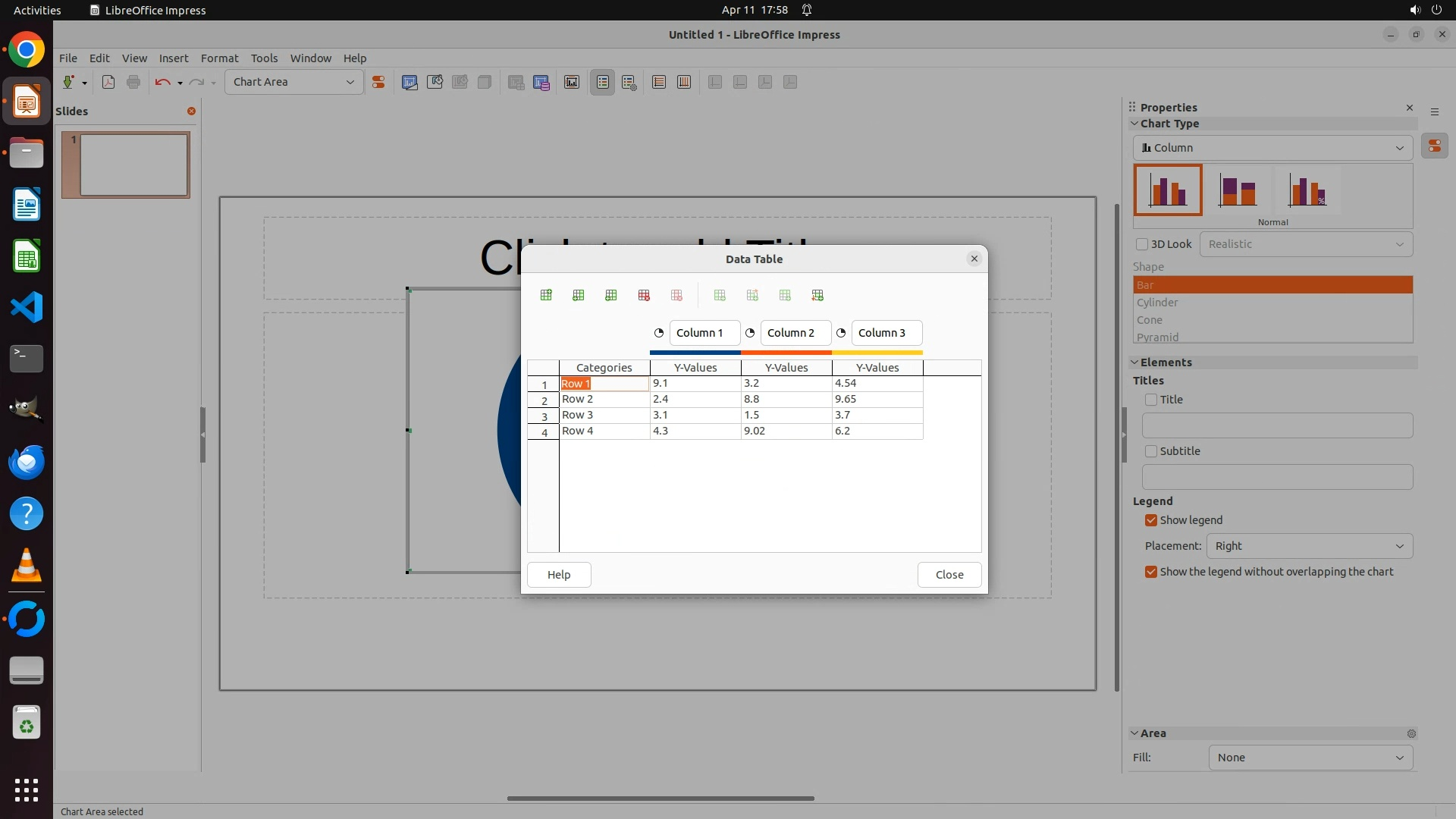Enable the 3D Look checkbox
The image size is (1456, 819).
(x=1142, y=244)
